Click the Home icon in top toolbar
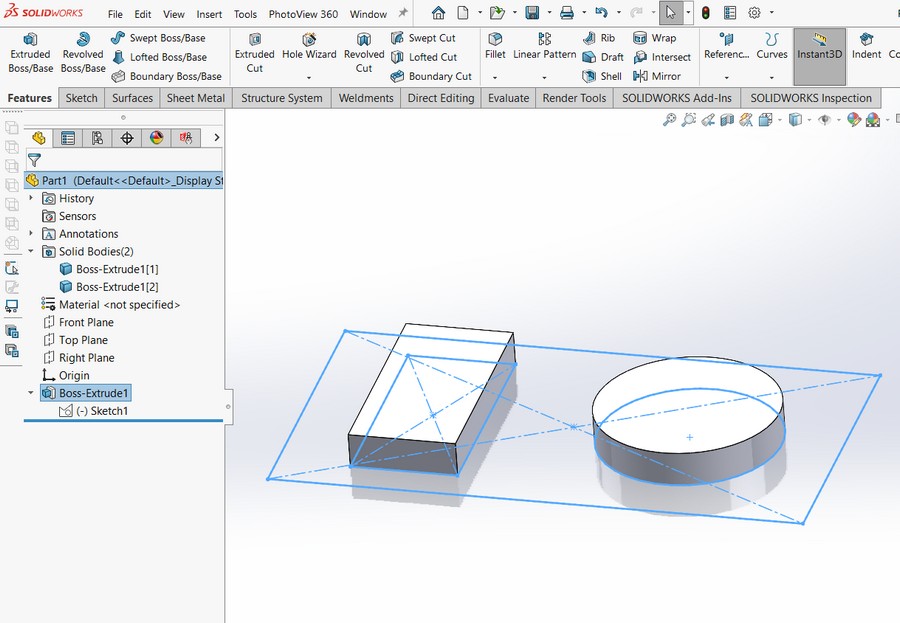The width and height of the screenshot is (900, 623). coord(439,13)
